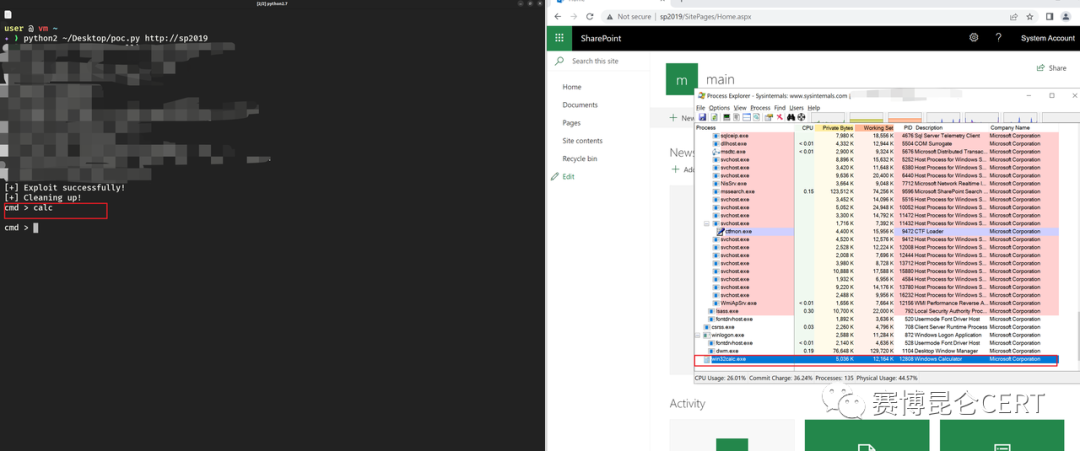The width and height of the screenshot is (1080, 451).
Task: Click the Save icon in Process Explorer toolbar
Action: pos(703,117)
